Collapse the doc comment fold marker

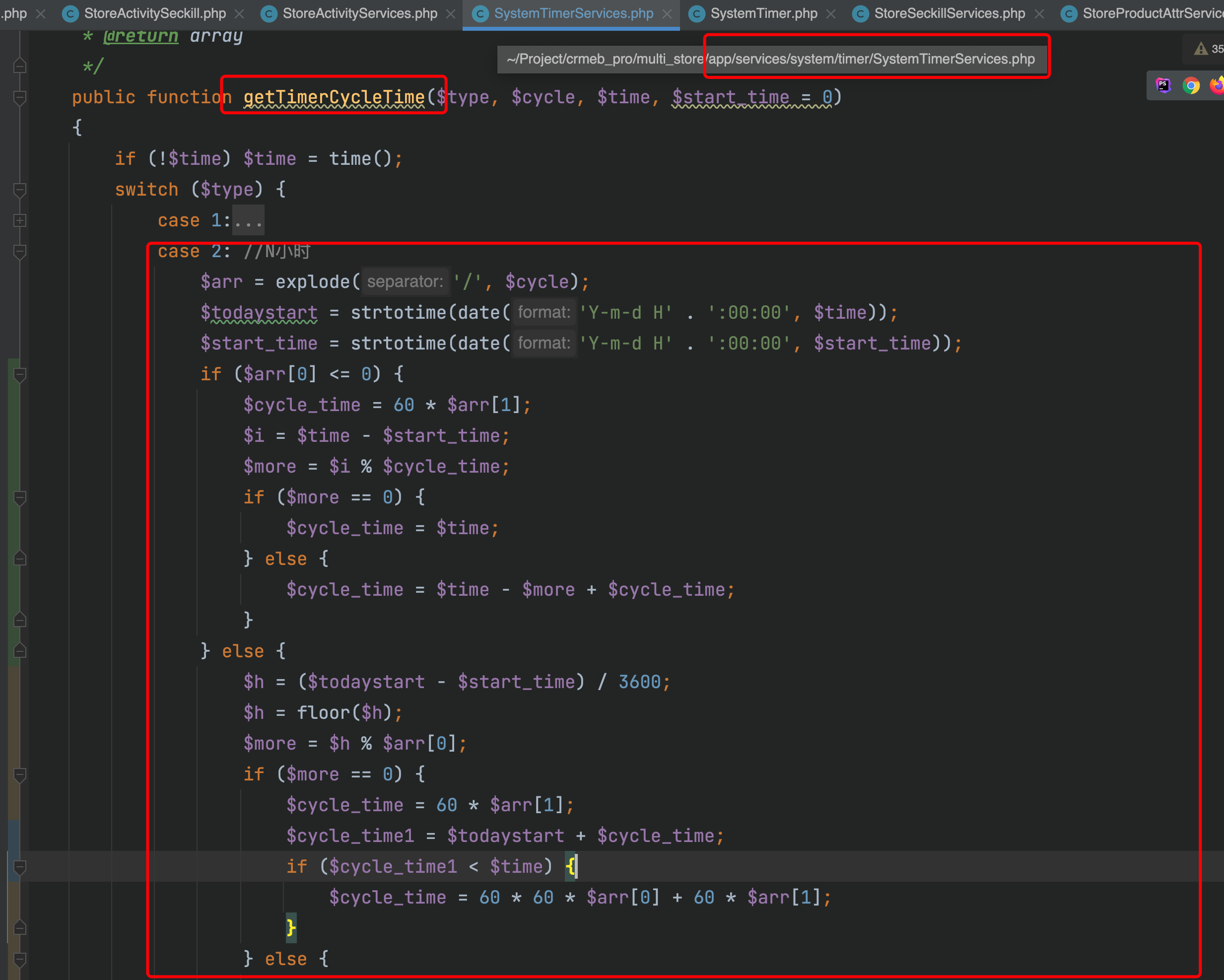tap(19, 67)
